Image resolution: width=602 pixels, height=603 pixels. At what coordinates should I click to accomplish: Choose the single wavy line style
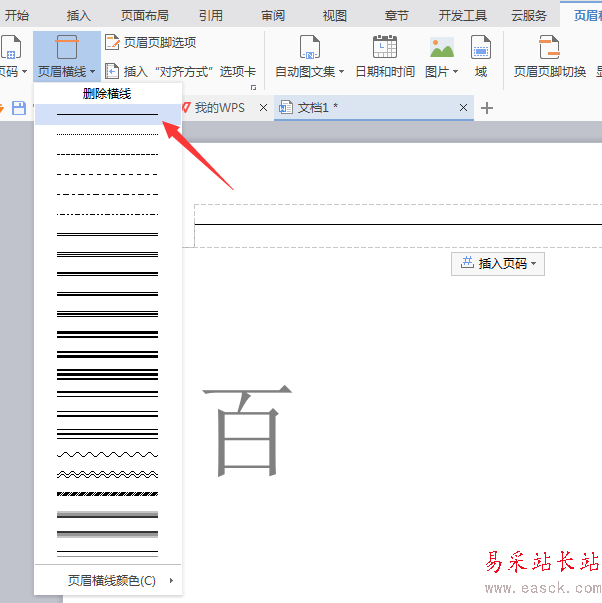click(108, 455)
